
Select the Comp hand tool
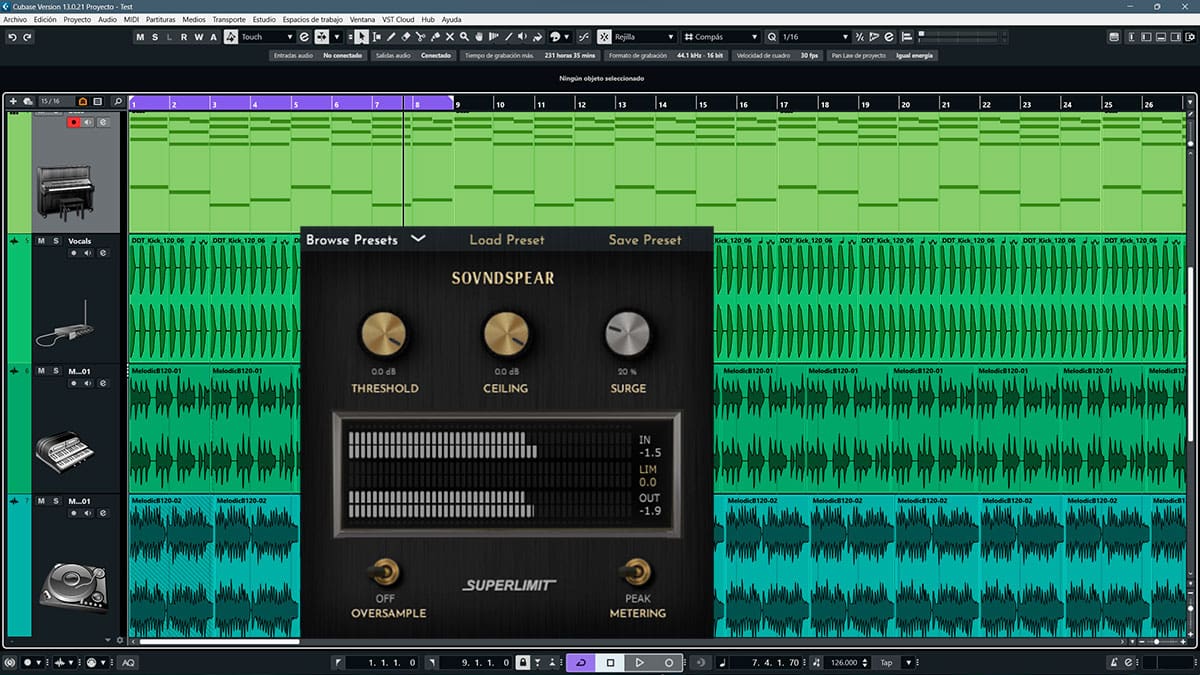(479, 37)
